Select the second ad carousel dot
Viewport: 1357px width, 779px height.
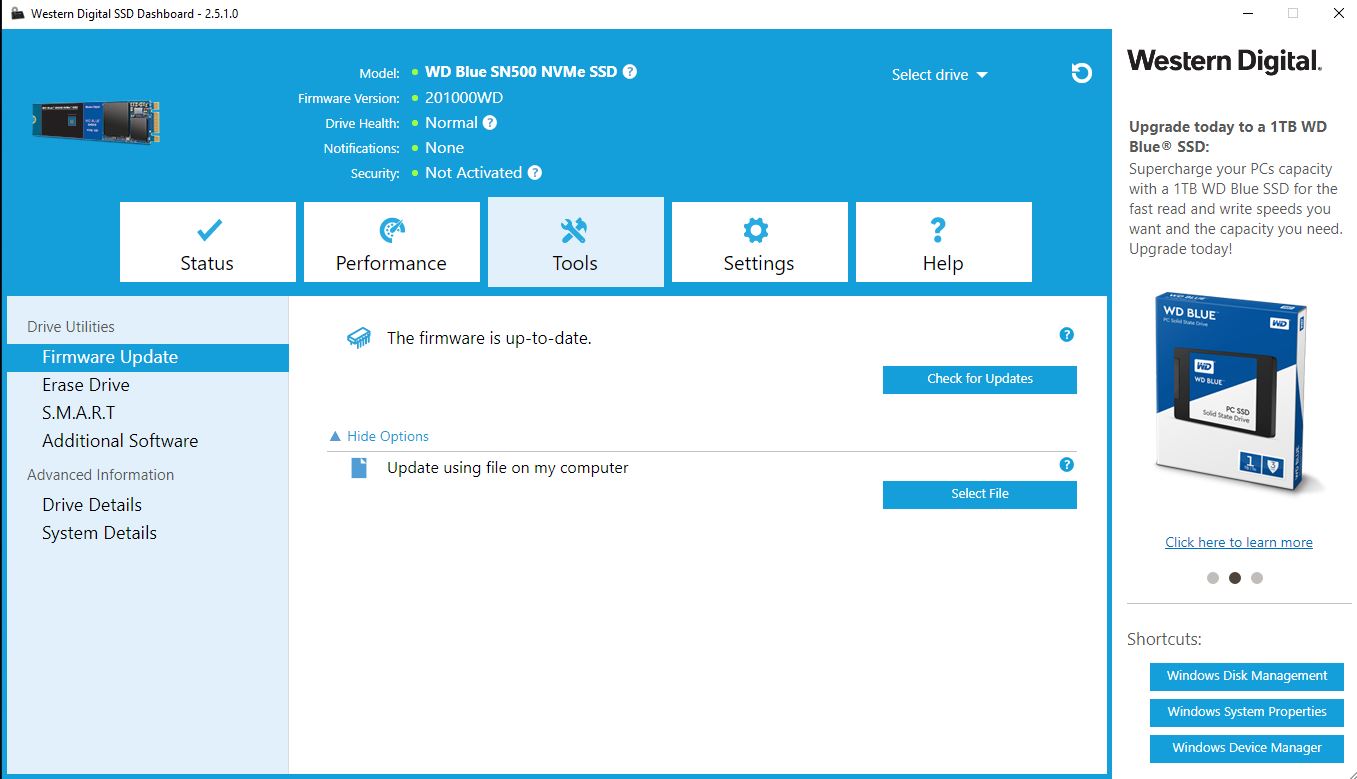[1235, 578]
